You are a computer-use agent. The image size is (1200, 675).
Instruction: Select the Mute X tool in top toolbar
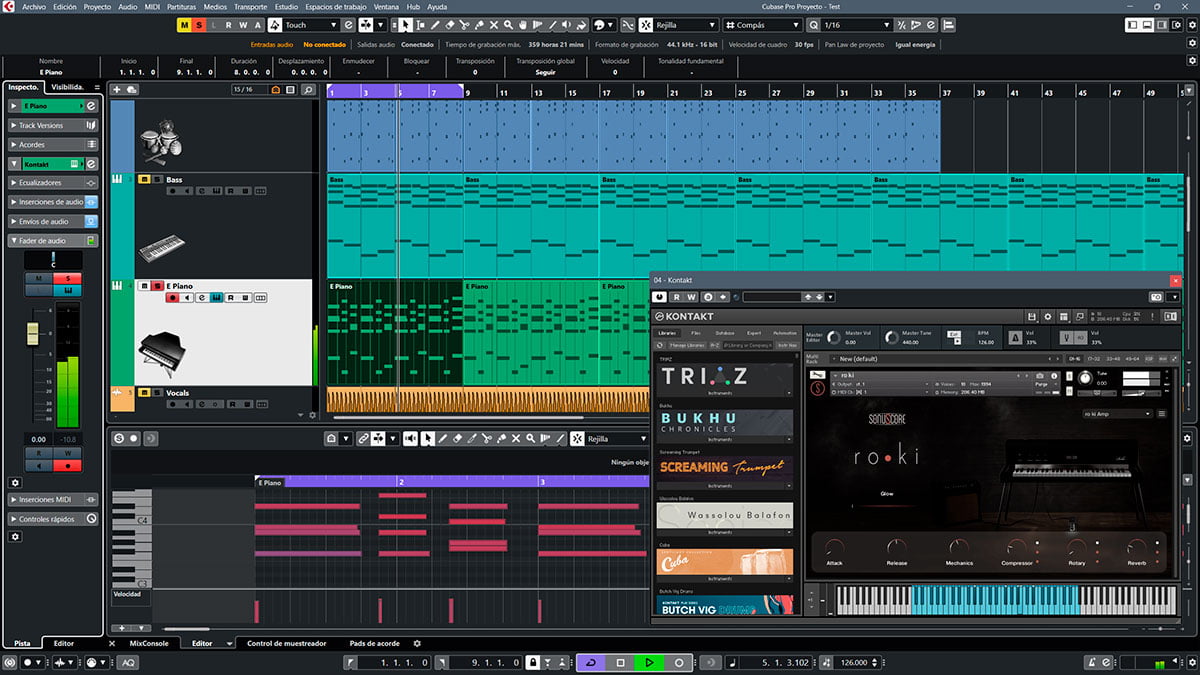click(494, 25)
